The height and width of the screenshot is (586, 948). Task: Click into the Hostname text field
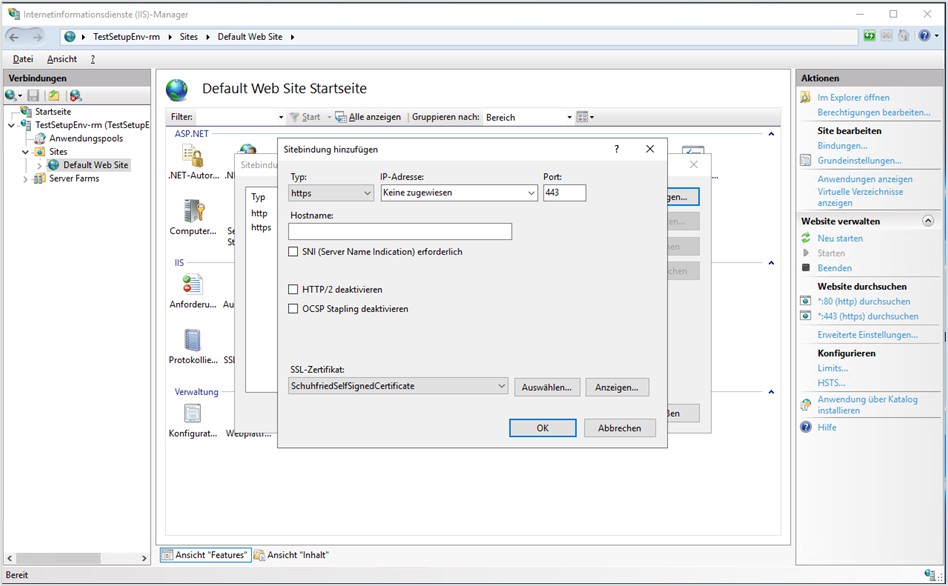coord(400,232)
